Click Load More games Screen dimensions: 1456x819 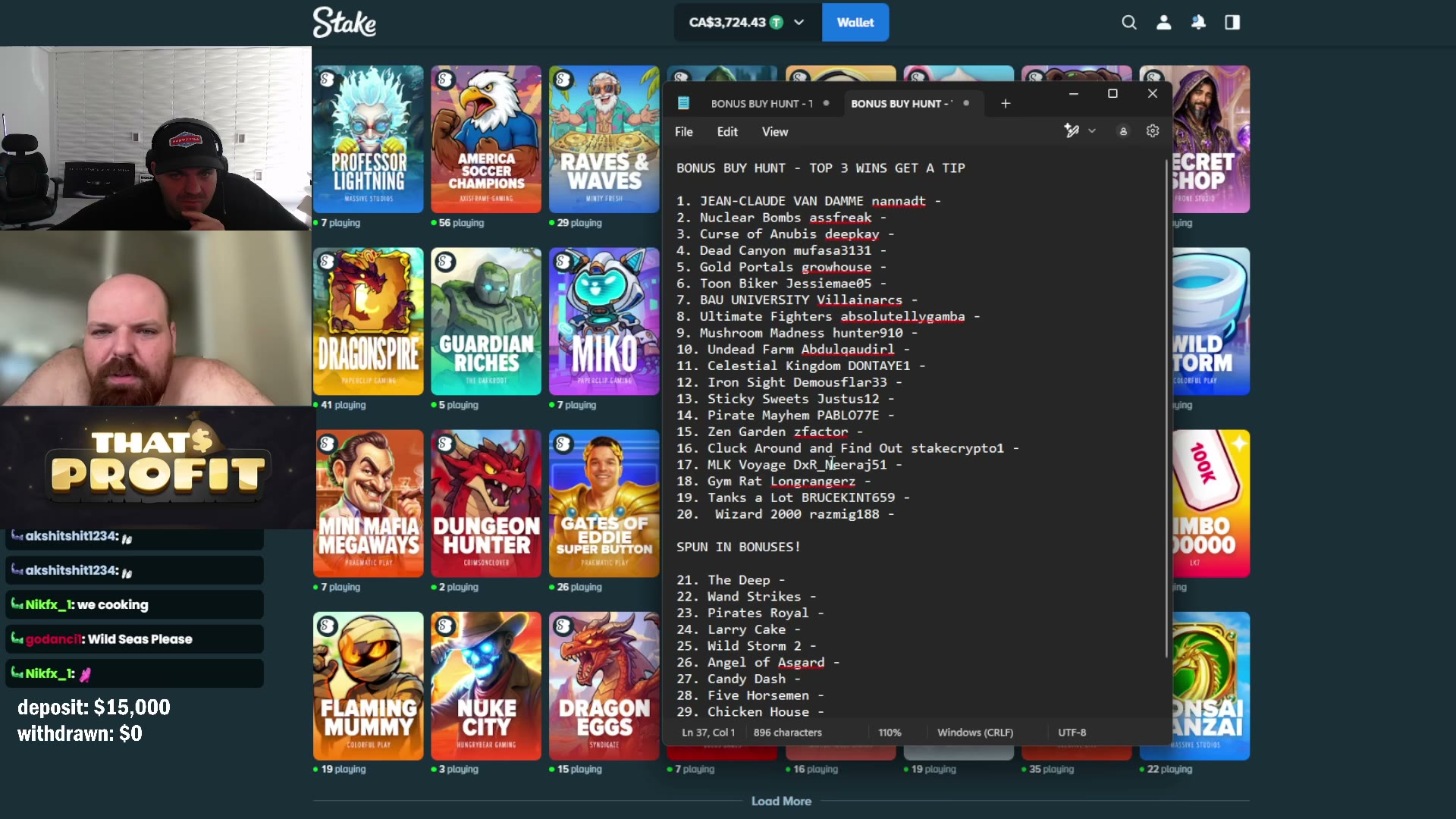pyautogui.click(x=781, y=801)
